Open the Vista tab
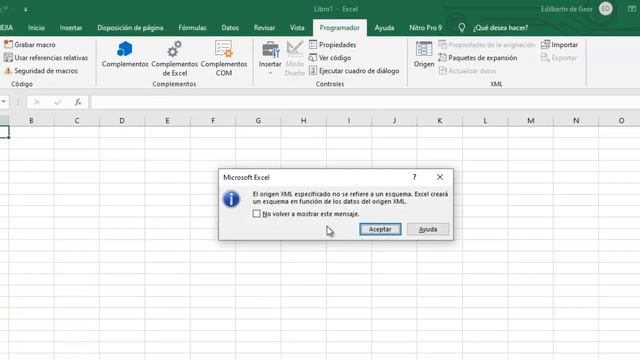 [297, 27]
